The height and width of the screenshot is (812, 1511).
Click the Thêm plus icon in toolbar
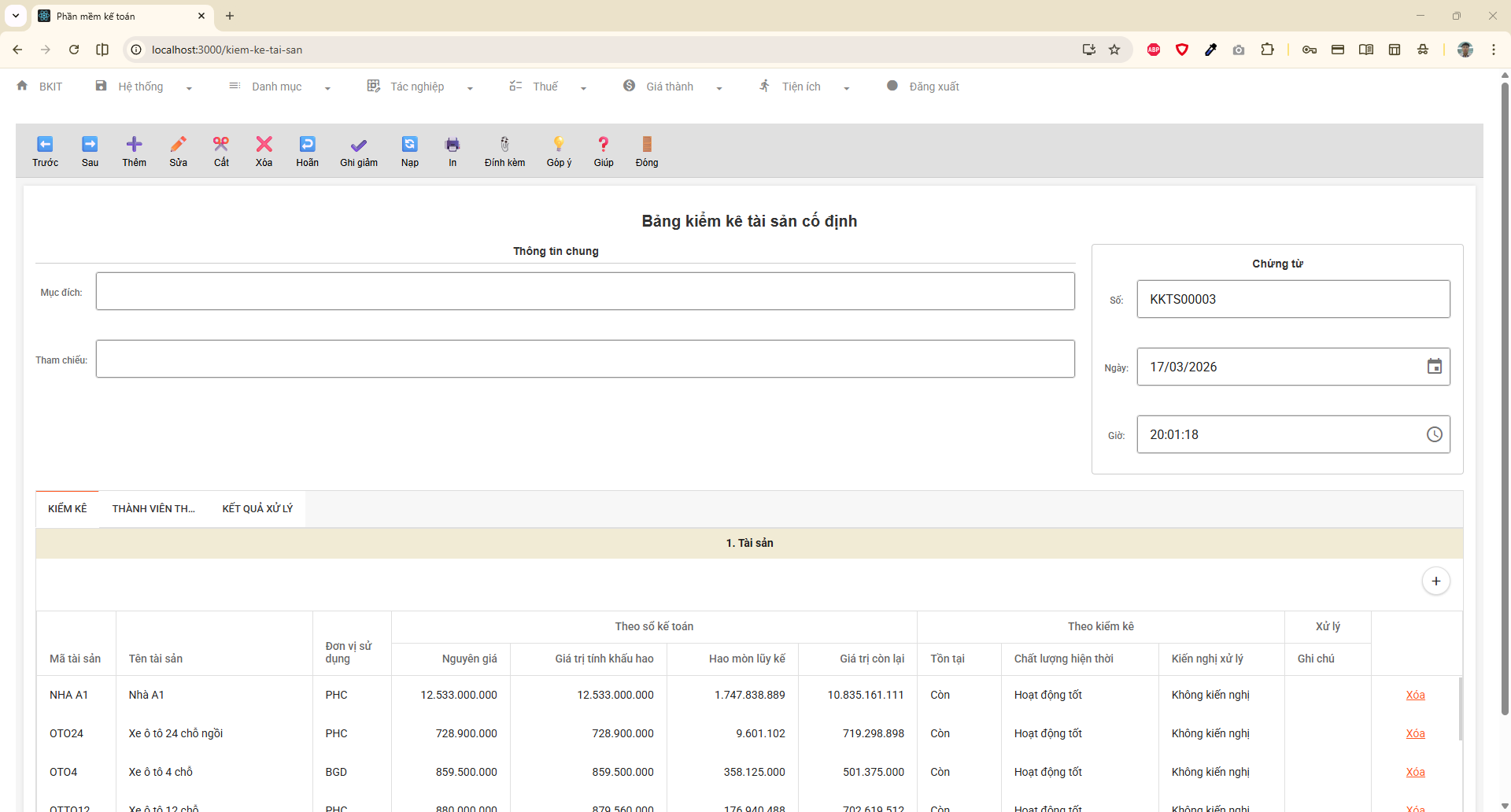(134, 145)
